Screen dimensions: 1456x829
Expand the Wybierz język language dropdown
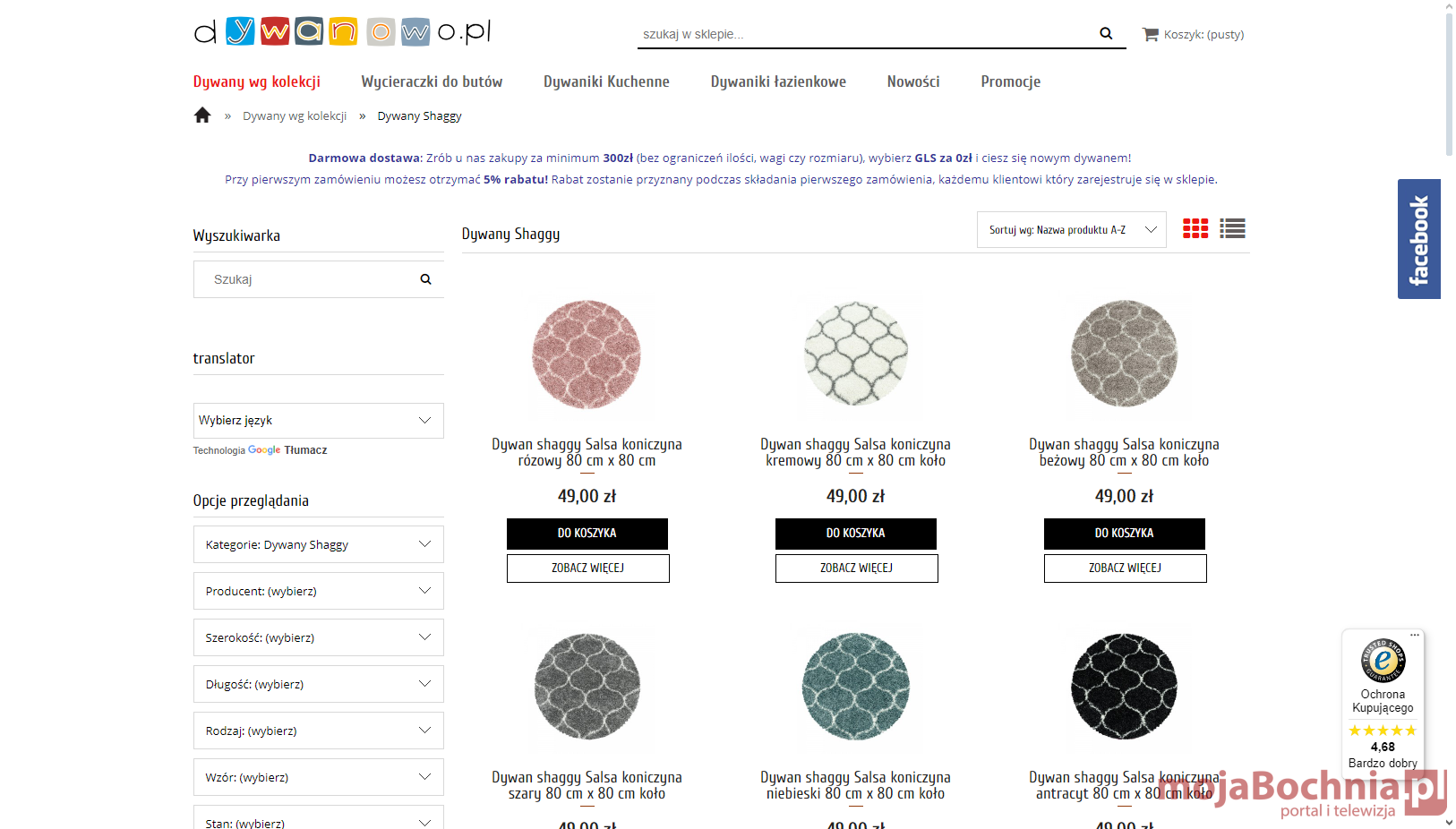[x=318, y=421]
